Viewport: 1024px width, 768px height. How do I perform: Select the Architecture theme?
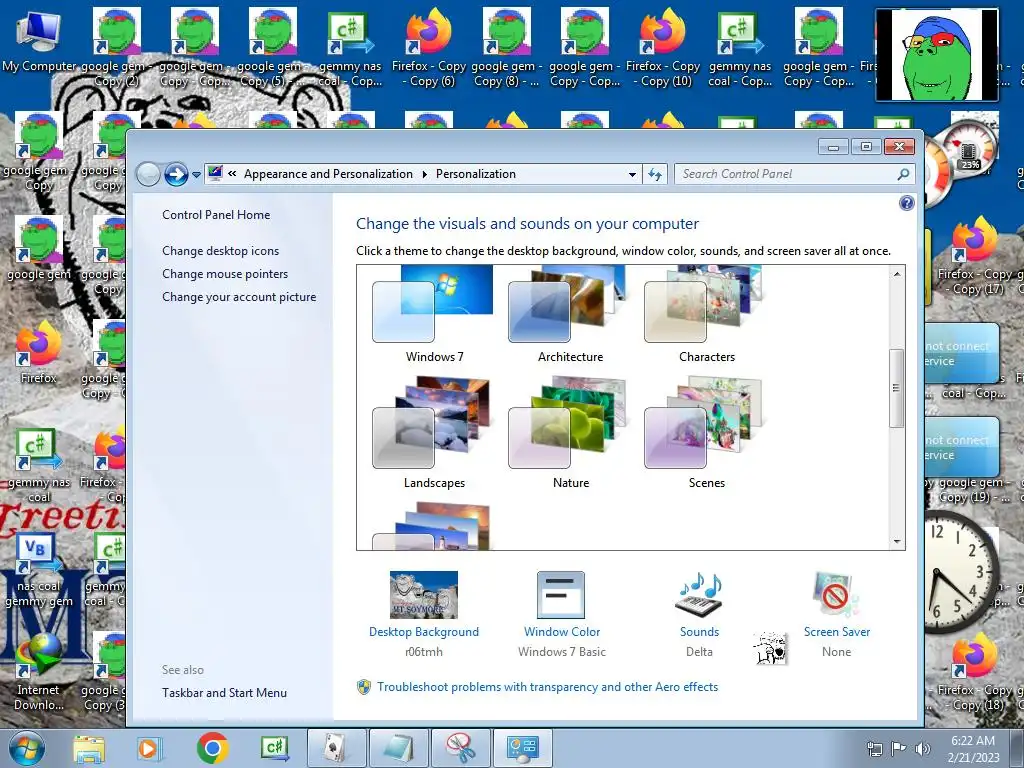[570, 314]
